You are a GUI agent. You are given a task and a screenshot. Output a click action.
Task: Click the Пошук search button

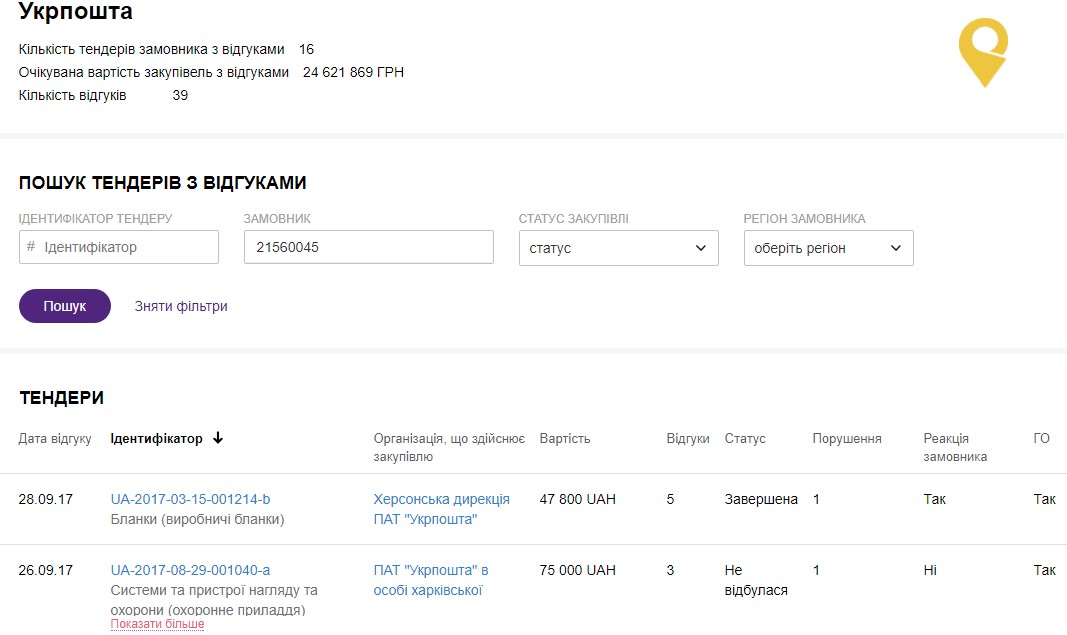click(x=65, y=306)
